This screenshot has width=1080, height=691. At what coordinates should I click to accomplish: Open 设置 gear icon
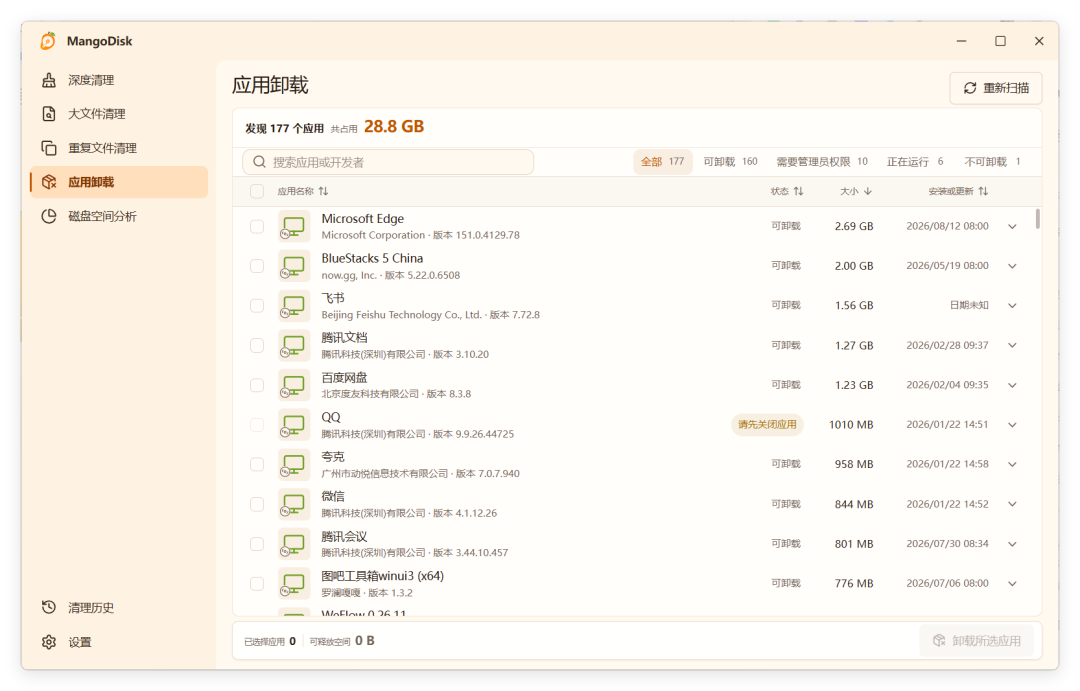(x=49, y=642)
